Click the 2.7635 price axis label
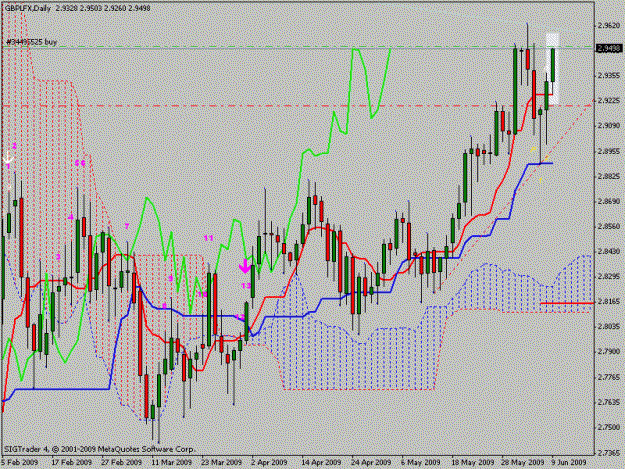This screenshot has width=625, height=469. click(x=609, y=402)
